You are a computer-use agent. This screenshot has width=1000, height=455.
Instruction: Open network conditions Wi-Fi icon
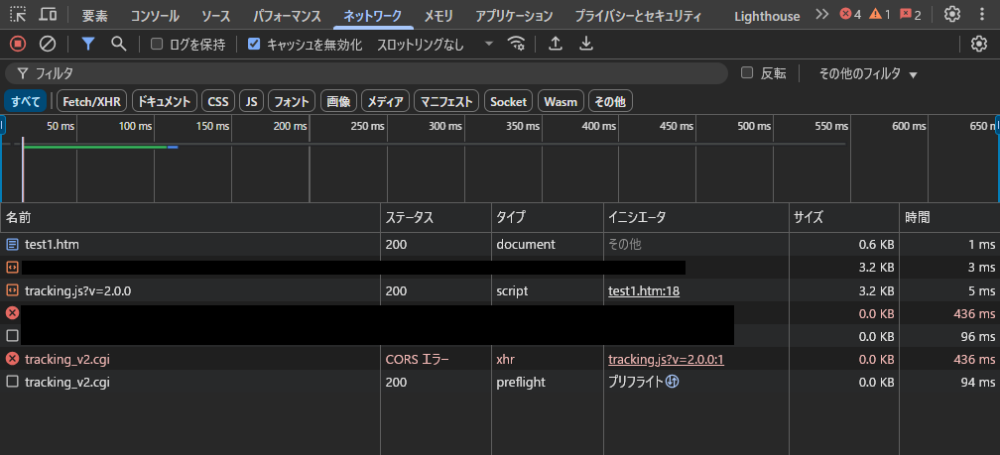pos(516,44)
